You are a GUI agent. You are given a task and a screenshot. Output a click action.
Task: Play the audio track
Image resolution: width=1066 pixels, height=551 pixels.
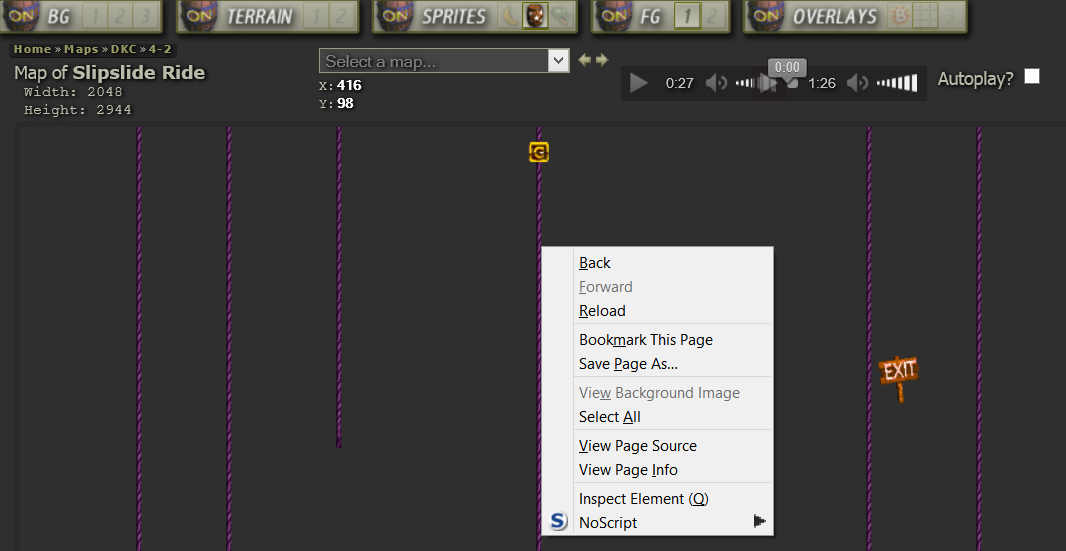(x=639, y=83)
